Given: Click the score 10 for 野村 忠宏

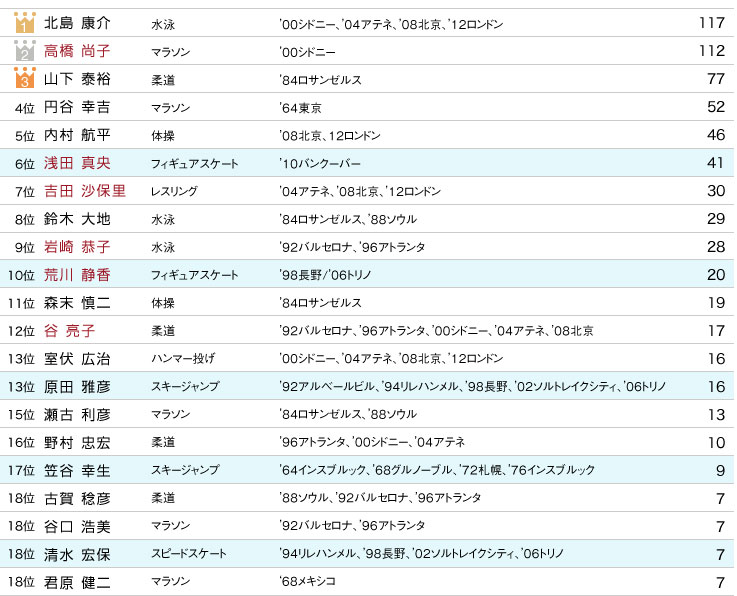Looking at the screenshot, I should 716,442.
